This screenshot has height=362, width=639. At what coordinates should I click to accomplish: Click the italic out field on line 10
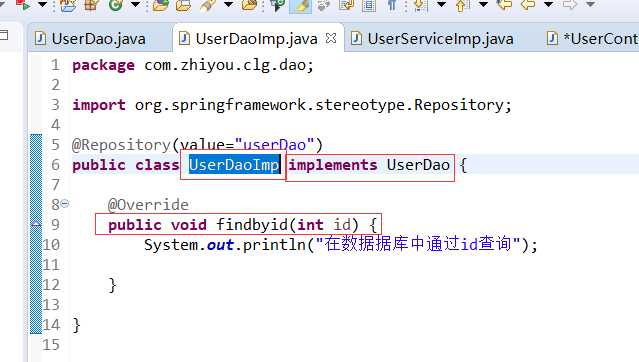click(x=220, y=245)
